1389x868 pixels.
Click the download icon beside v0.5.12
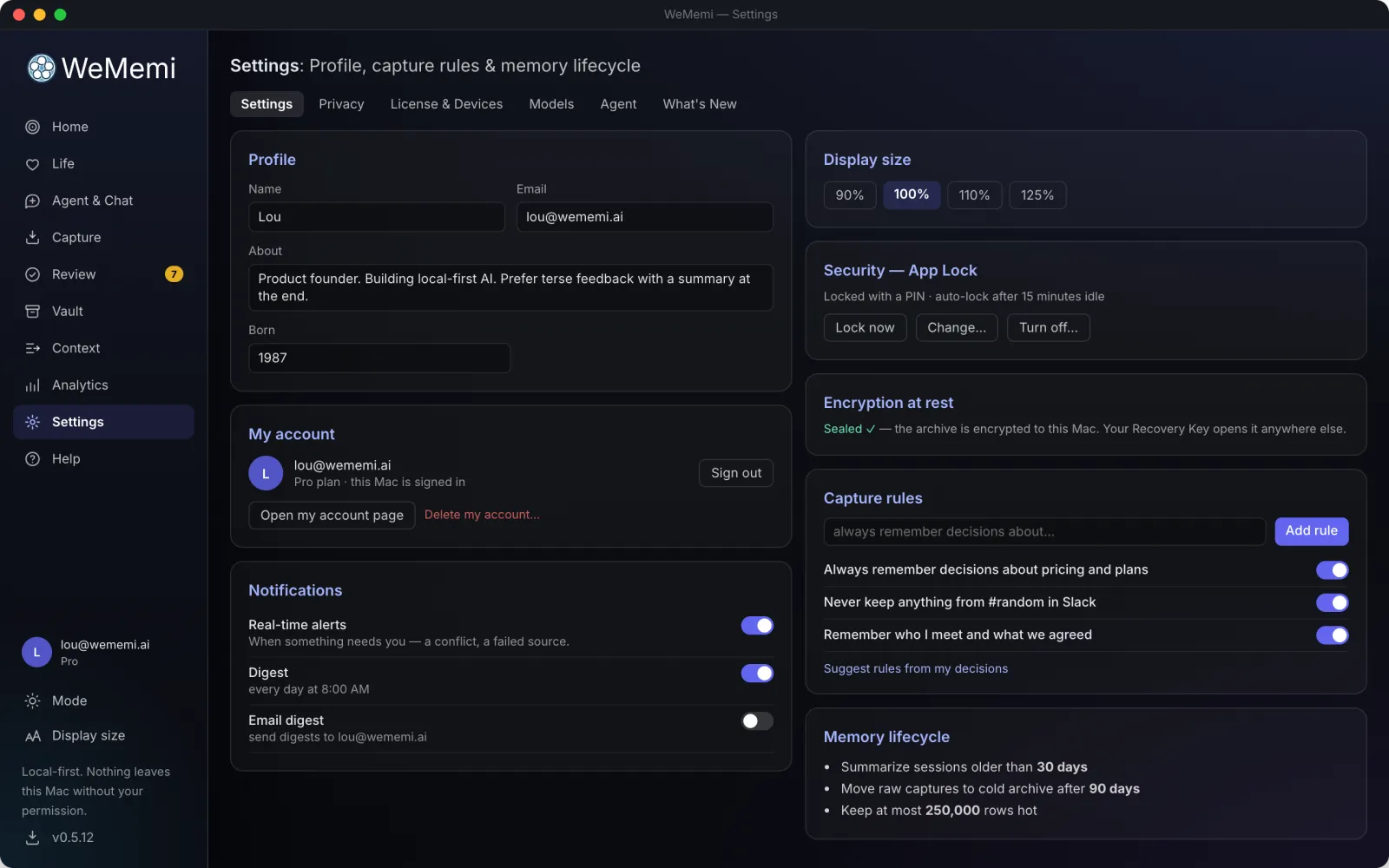click(32, 838)
